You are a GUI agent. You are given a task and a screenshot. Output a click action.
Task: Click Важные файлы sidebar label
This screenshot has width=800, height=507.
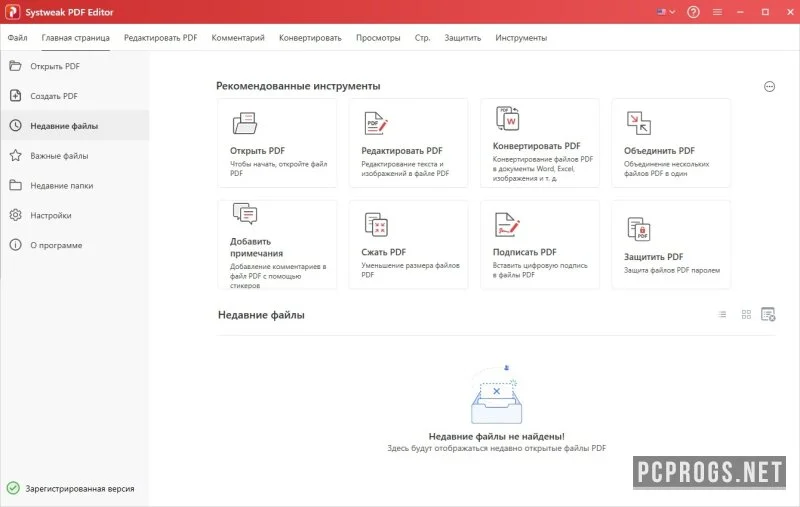tap(59, 156)
